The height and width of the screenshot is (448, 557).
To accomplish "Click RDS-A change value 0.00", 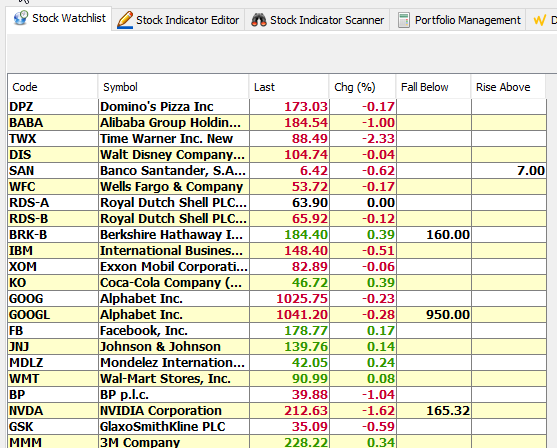I will pyautogui.click(x=363, y=203).
